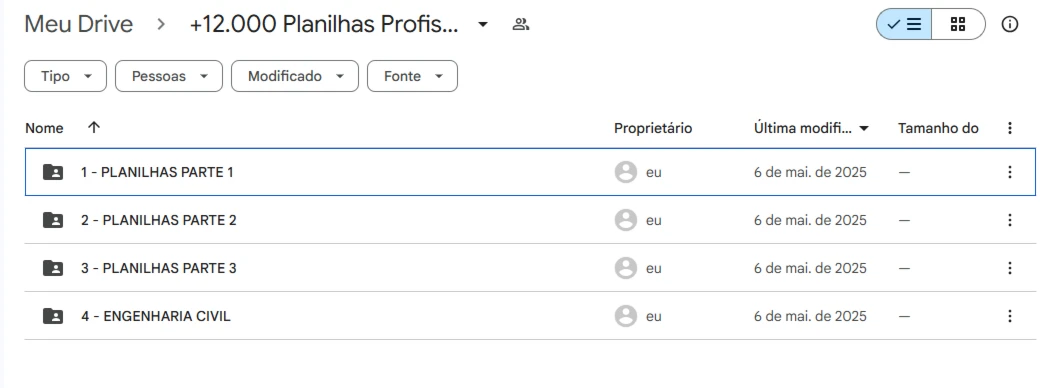Viewport: 1045px width, 388px height.
Task: Click the shared folder icon of 4 - ENGENHARIA CIVIL
Action: pos(53,316)
